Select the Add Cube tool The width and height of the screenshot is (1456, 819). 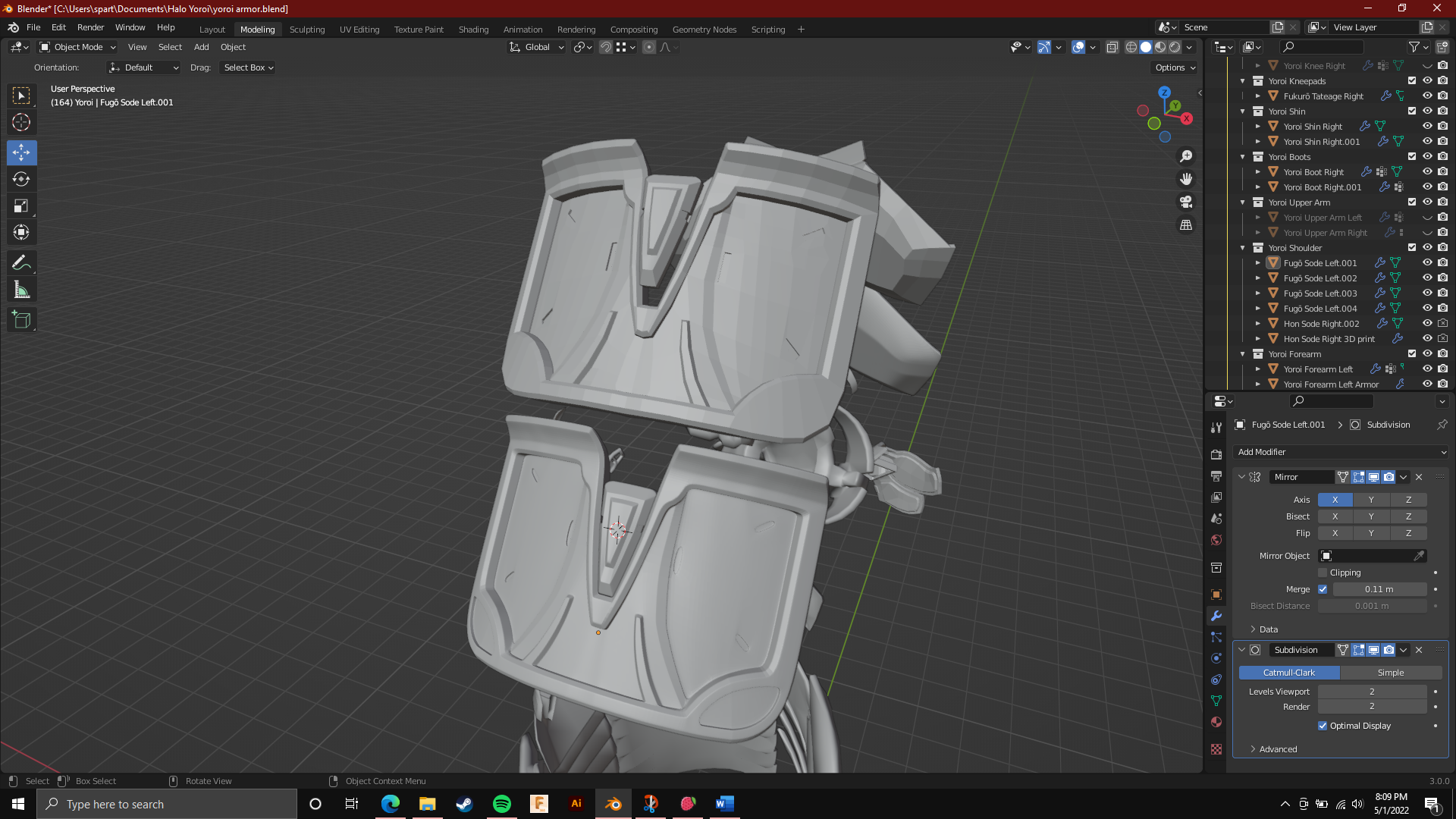pos(21,320)
